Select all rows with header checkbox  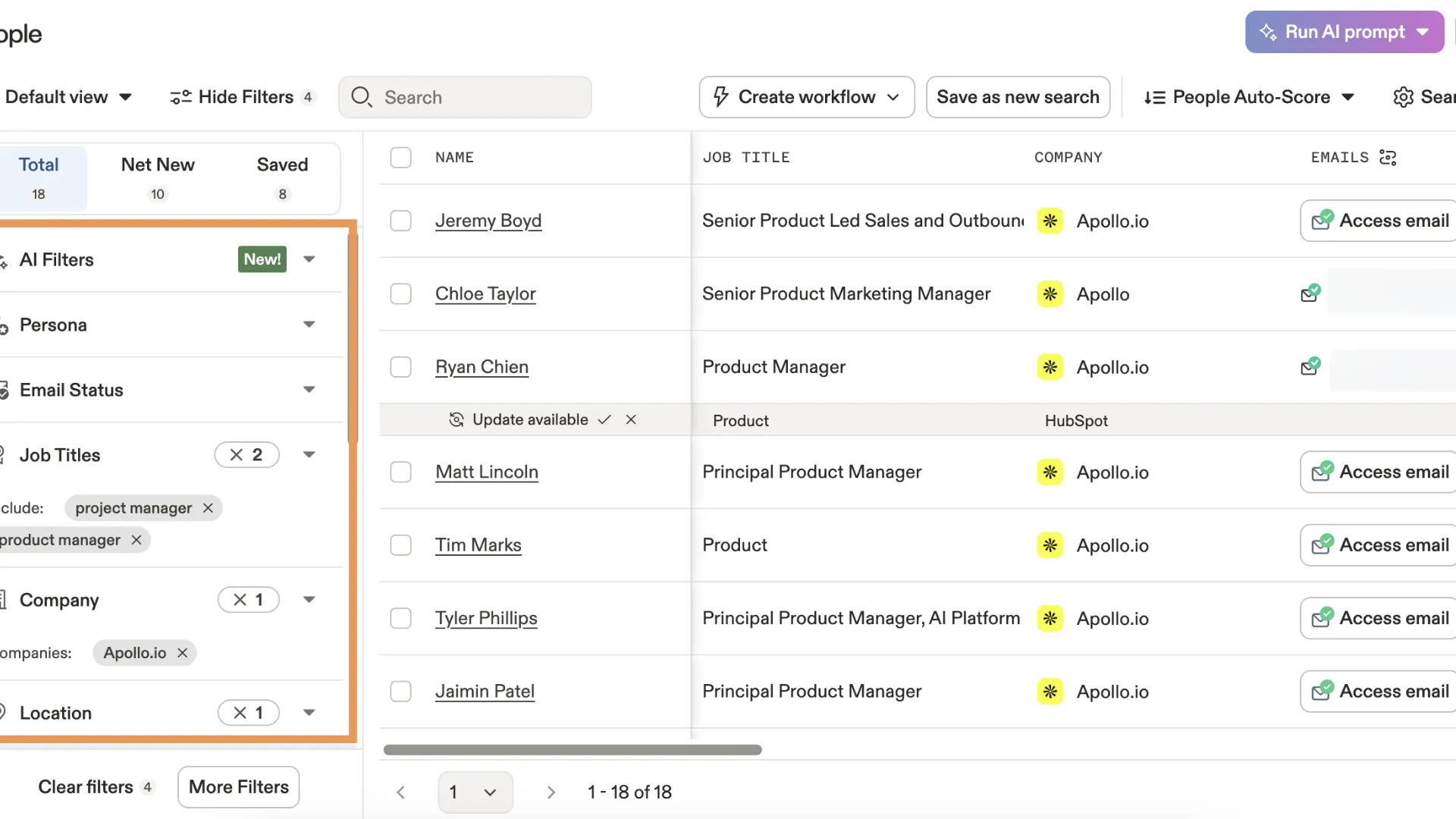(400, 158)
